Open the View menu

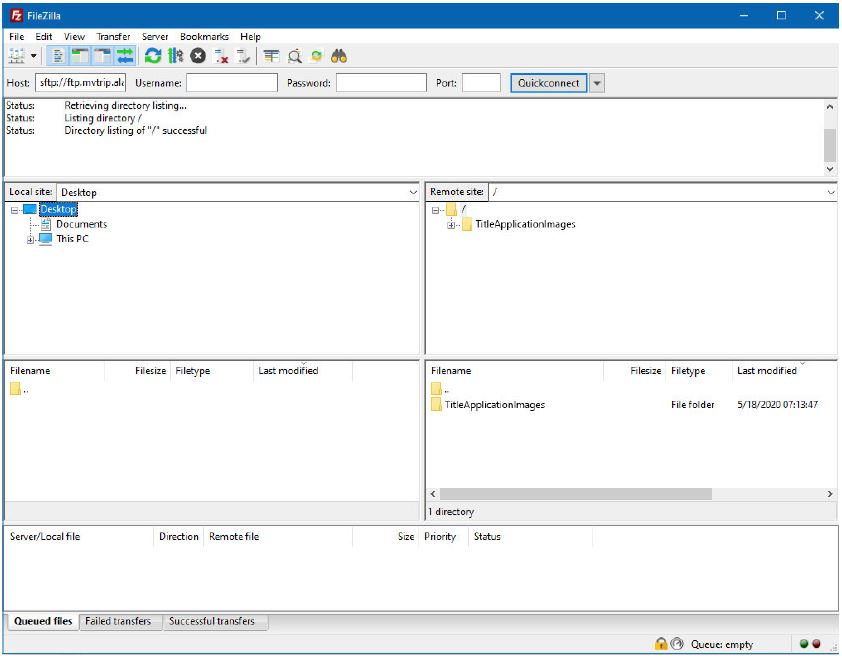(x=74, y=37)
